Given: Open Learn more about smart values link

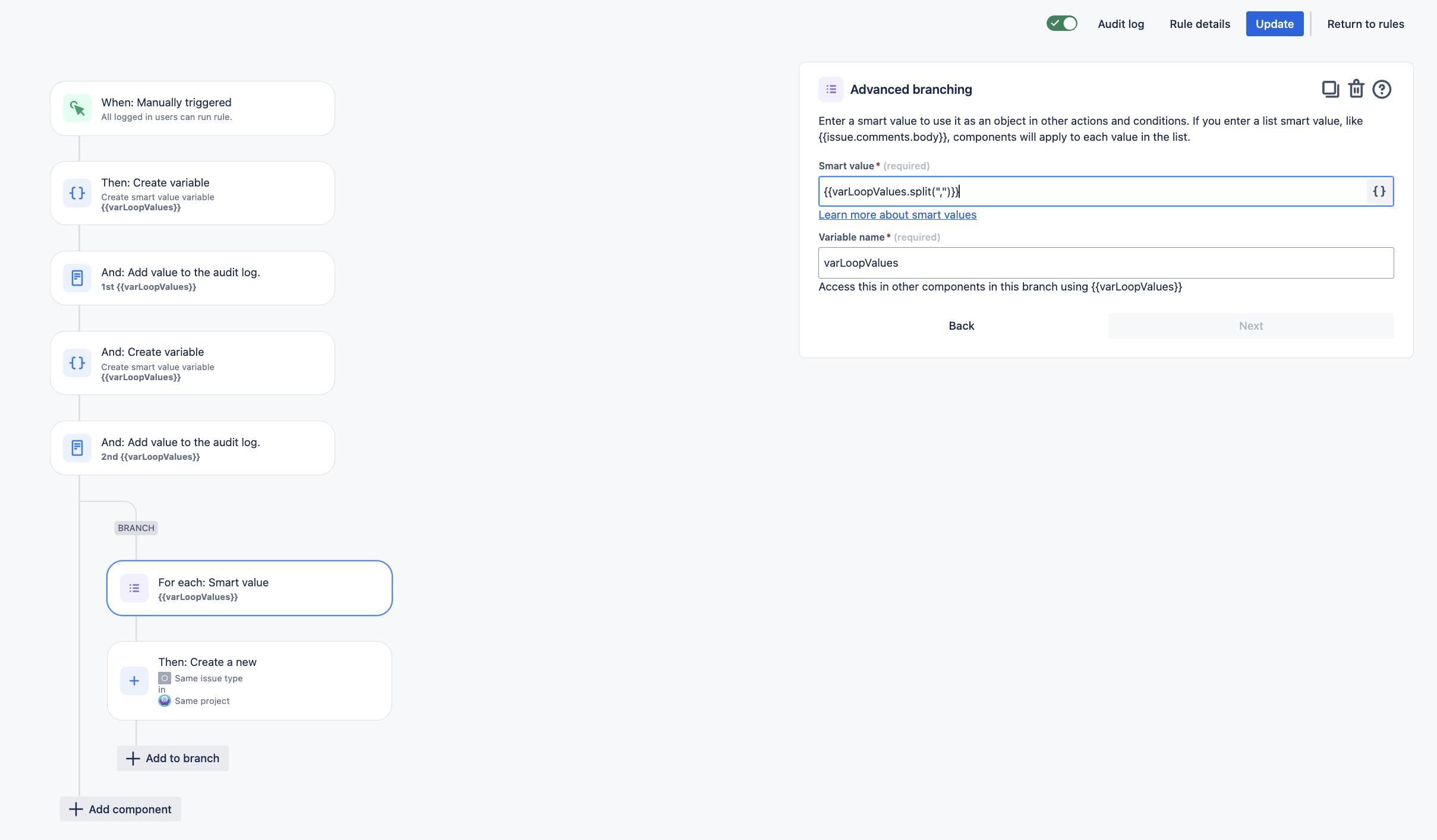Looking at the screenshot, I should click(x=897, y=215).
